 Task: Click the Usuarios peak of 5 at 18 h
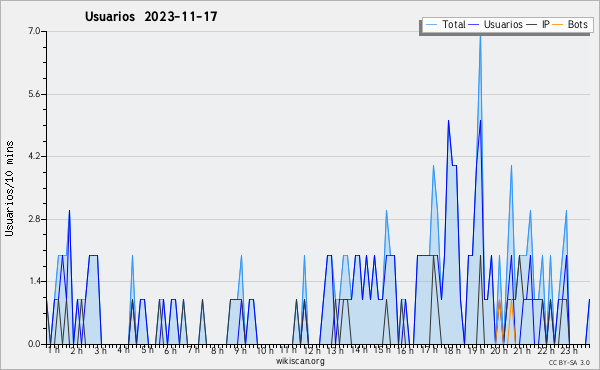[448, 122]
